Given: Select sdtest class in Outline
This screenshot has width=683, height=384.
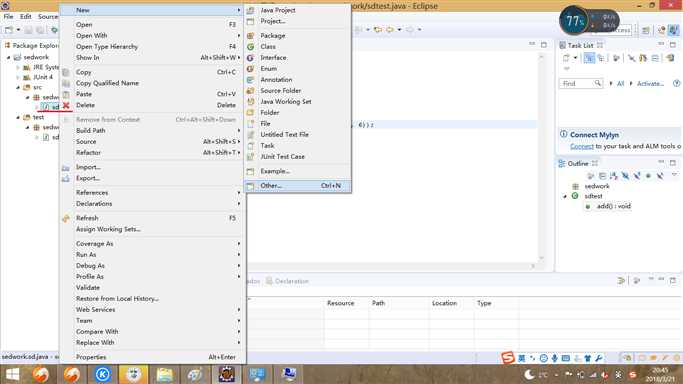Looking at the screenshot, I should click(593, 196).
